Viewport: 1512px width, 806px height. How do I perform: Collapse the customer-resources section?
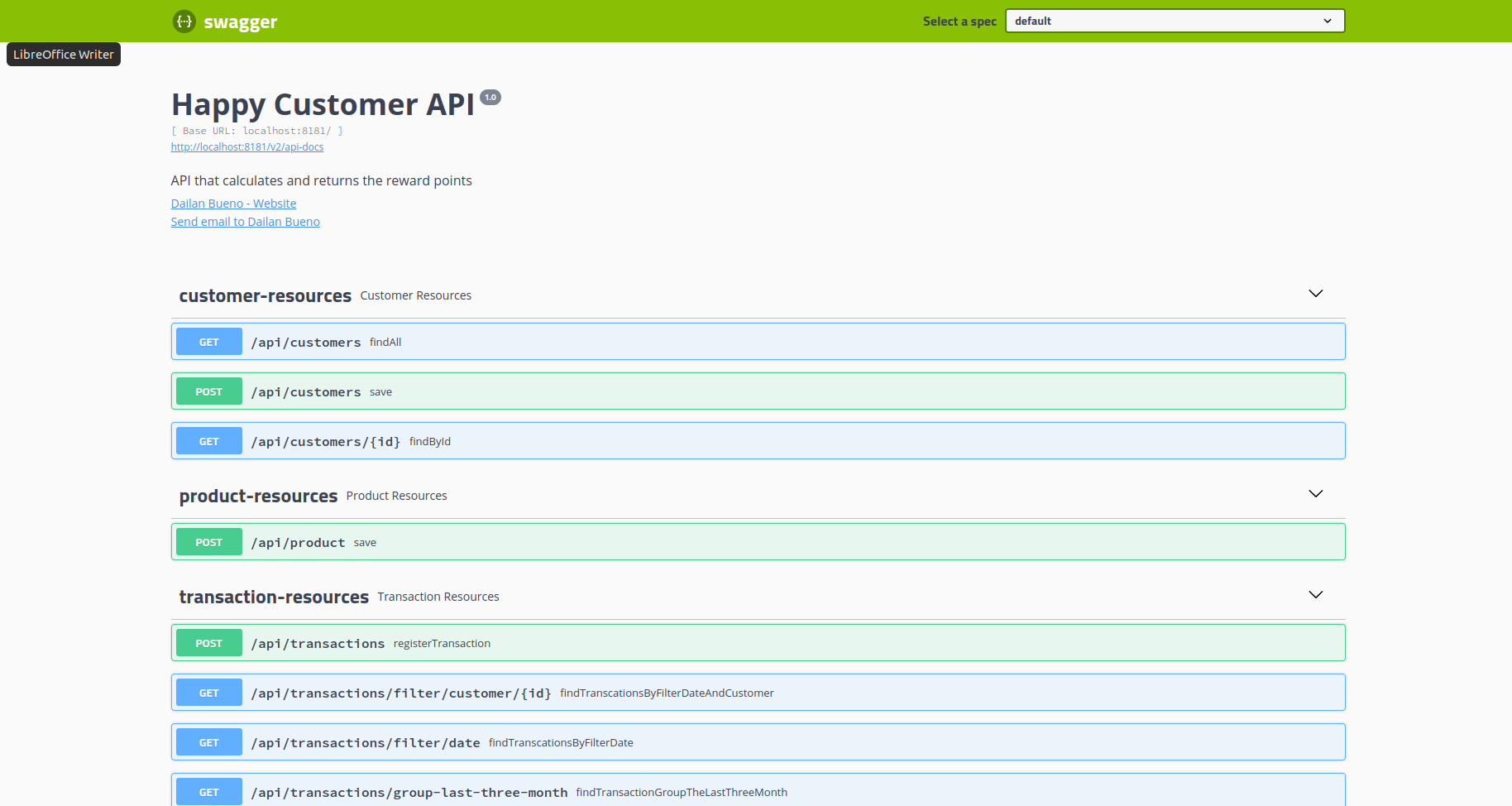[1315, 294]
